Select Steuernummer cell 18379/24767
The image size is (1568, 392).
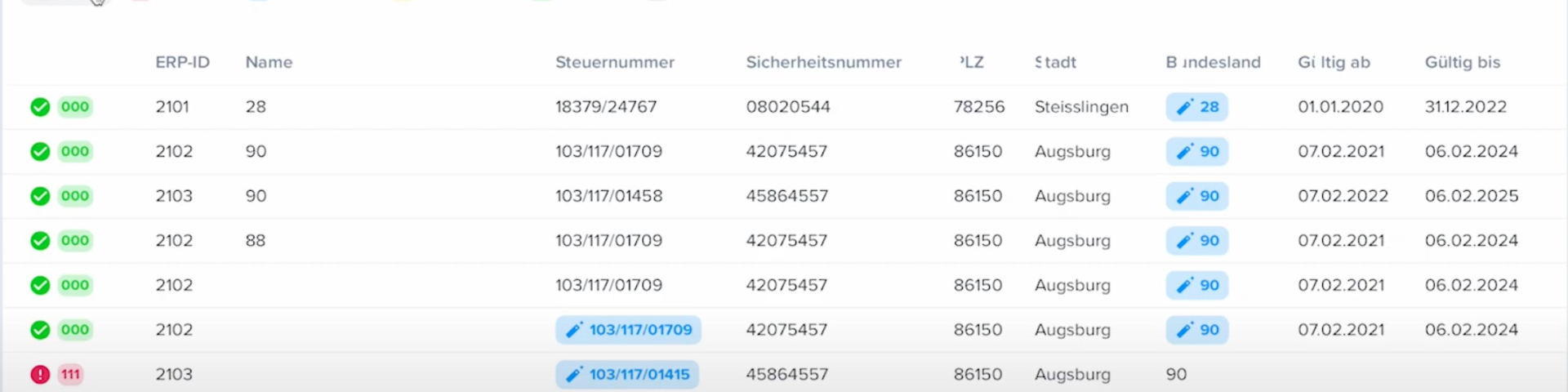pyautogui.click(x=606, y=107)
